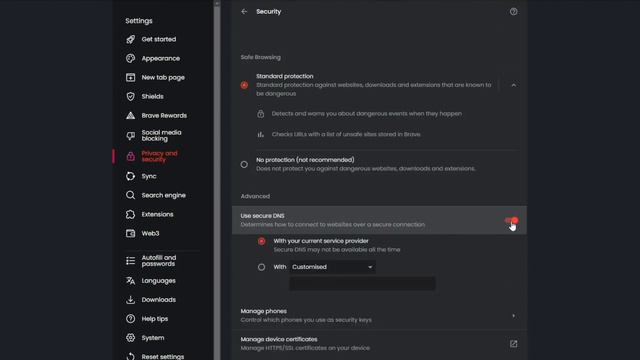This screenshot has width=640, height=360.
Task: Click the Autofill and passwords list icon
Action: [x=130, y=261]
